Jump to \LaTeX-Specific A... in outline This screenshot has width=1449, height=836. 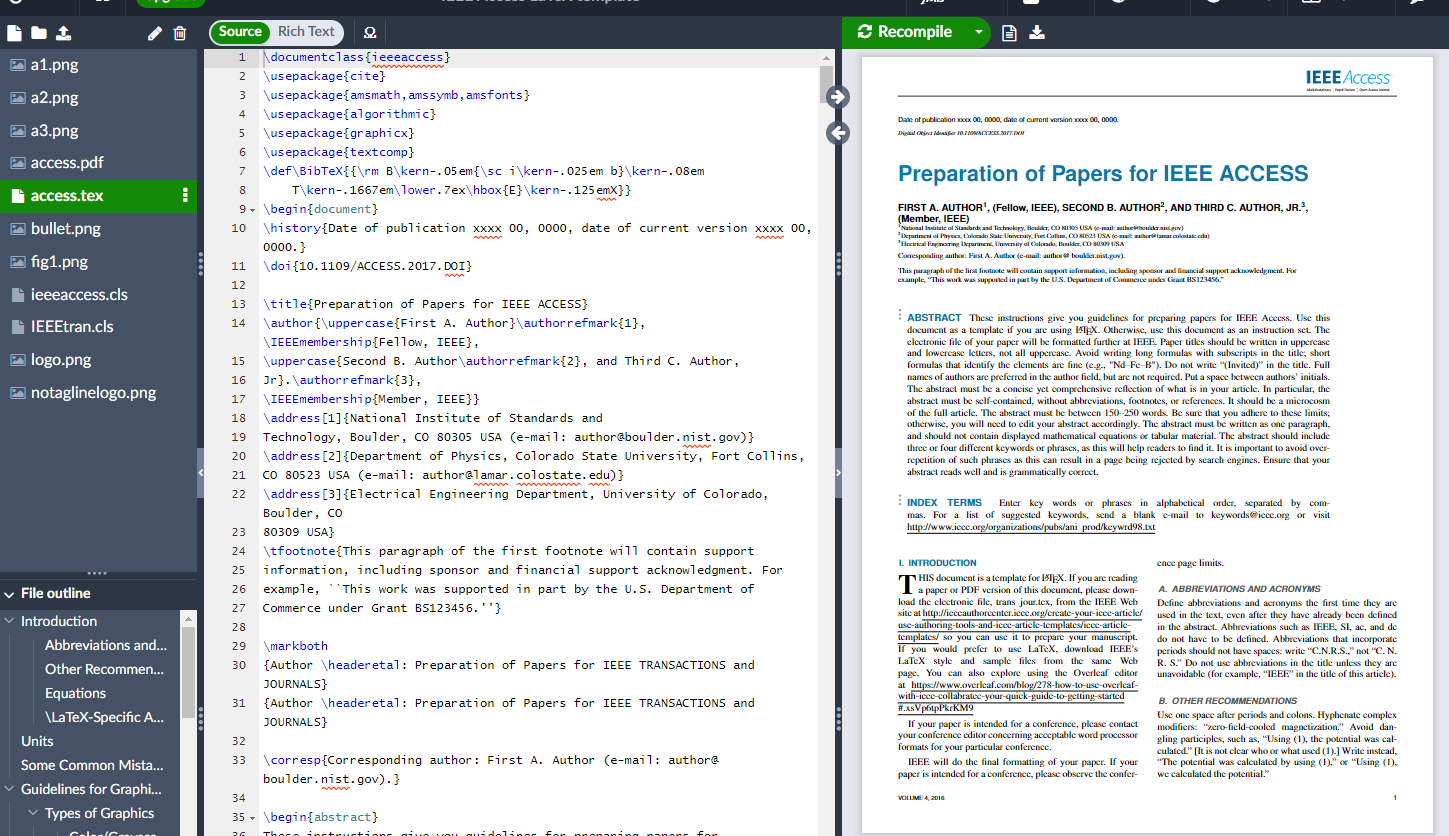point(105,717)
